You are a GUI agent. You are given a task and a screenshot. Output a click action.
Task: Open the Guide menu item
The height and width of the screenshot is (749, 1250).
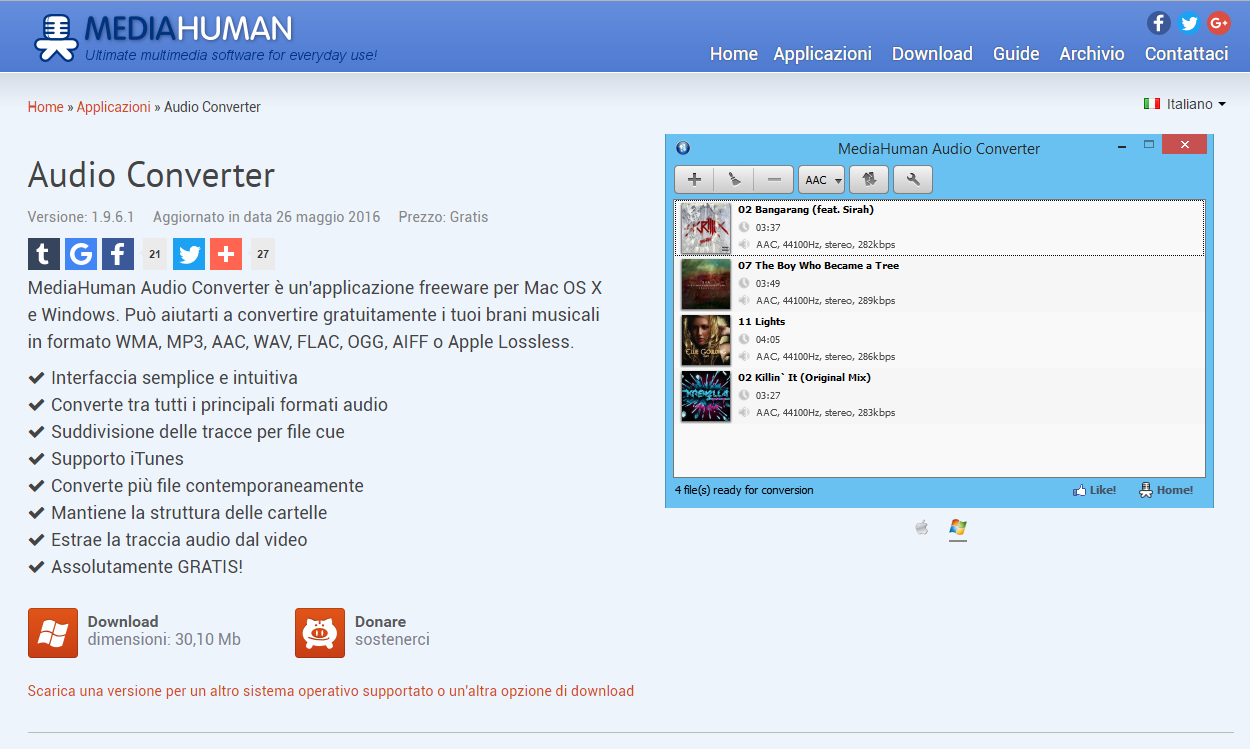pyautogui.click(x=1016, y=54)
